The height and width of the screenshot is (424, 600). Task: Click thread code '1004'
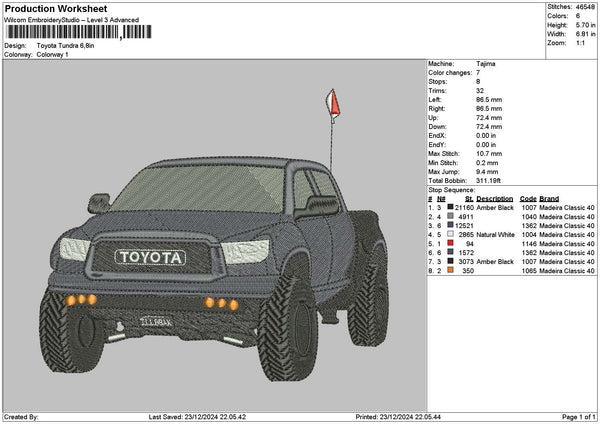[529, 235]
